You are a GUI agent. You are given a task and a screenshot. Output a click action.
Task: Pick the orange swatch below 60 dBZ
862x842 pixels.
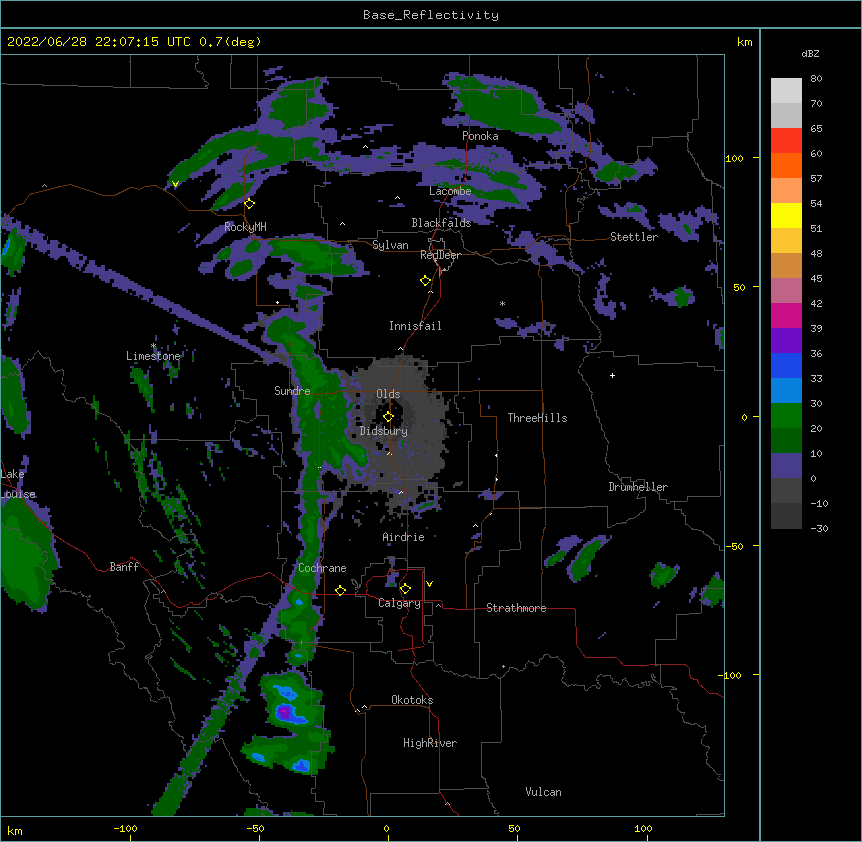click(786, 165)
